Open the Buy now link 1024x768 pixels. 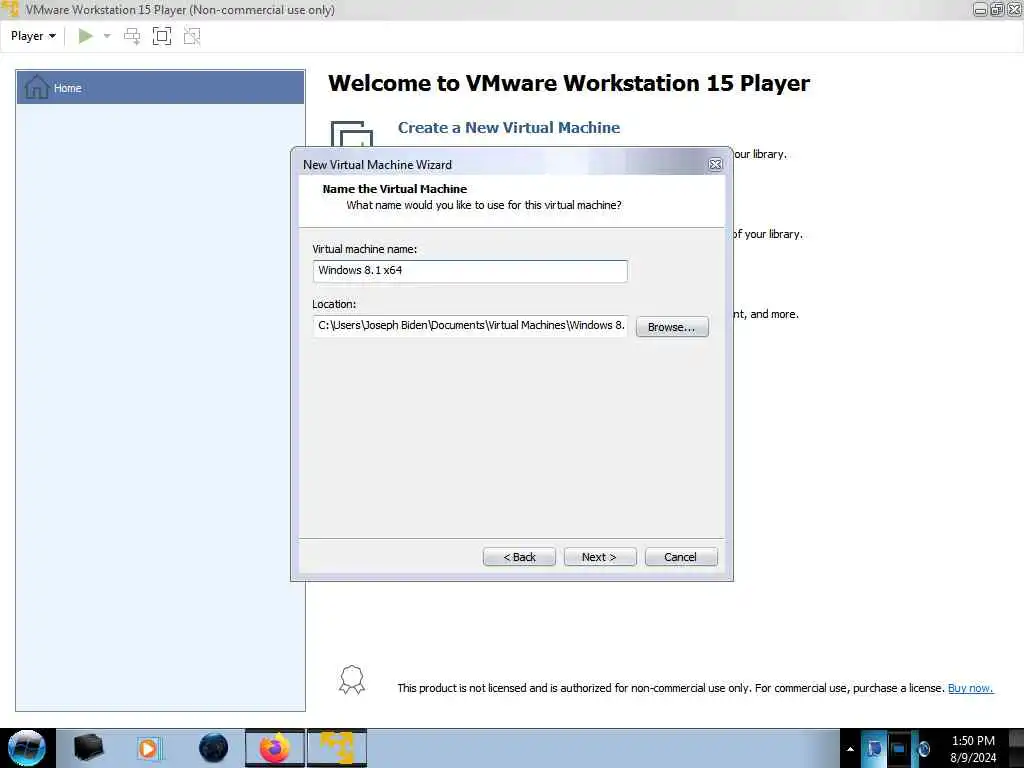point(970,688)
